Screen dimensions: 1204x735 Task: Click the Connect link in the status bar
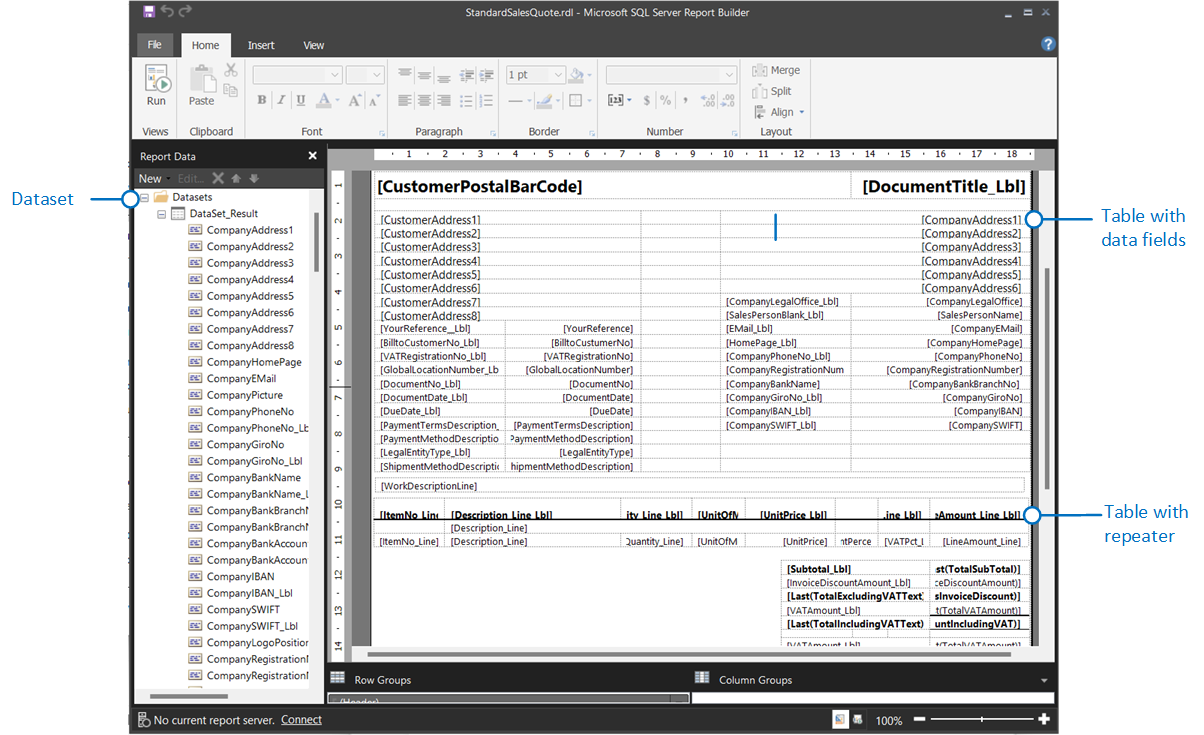pyautogui.click(x=300, y=719)
